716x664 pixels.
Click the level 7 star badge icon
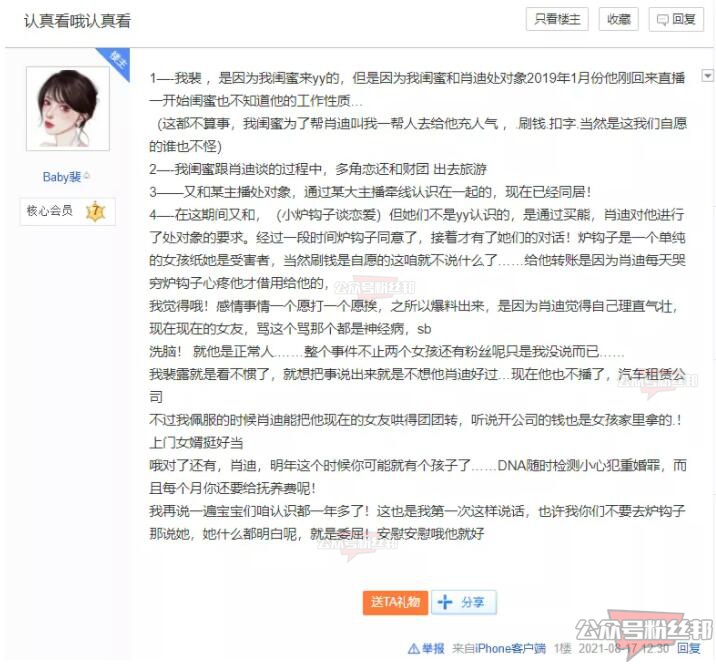(95, 211)
